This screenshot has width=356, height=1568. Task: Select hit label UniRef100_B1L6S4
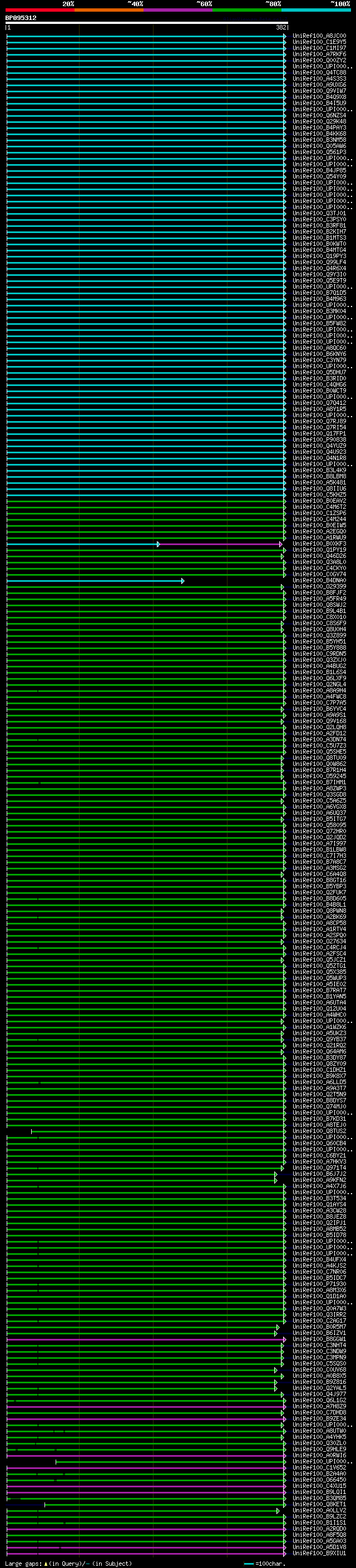[319, 672]
